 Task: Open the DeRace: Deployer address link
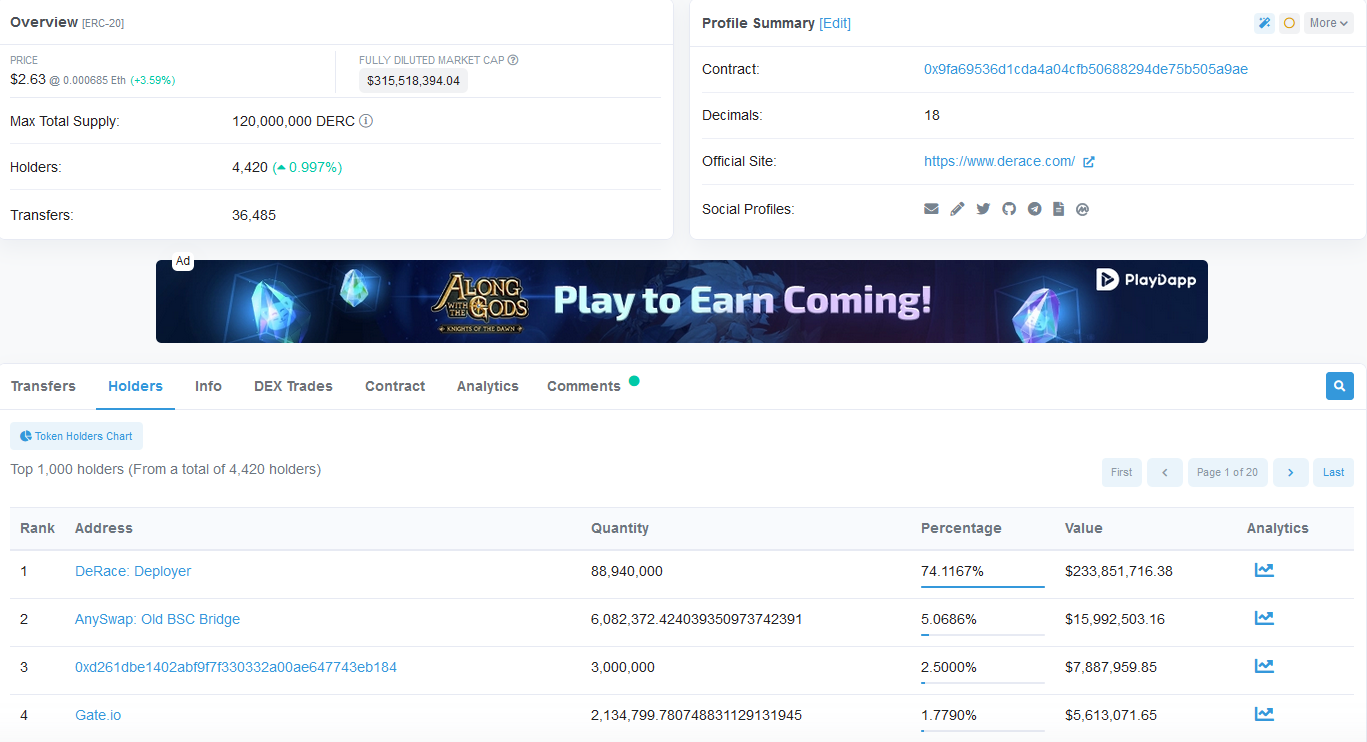(x=133, y=571)
